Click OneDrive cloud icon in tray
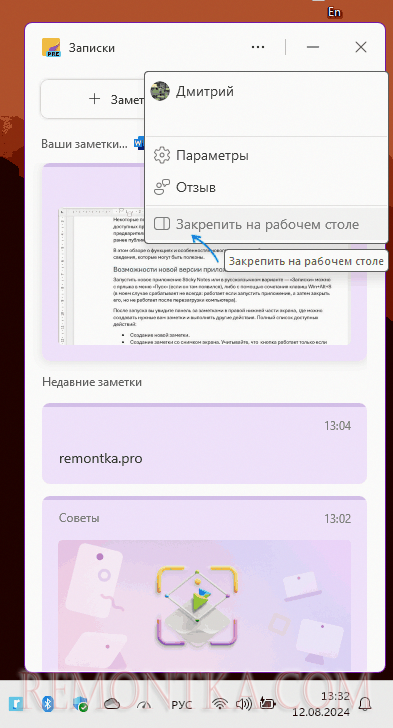The image size is (393, 728). pyautogui.click(x=112, y=704)
